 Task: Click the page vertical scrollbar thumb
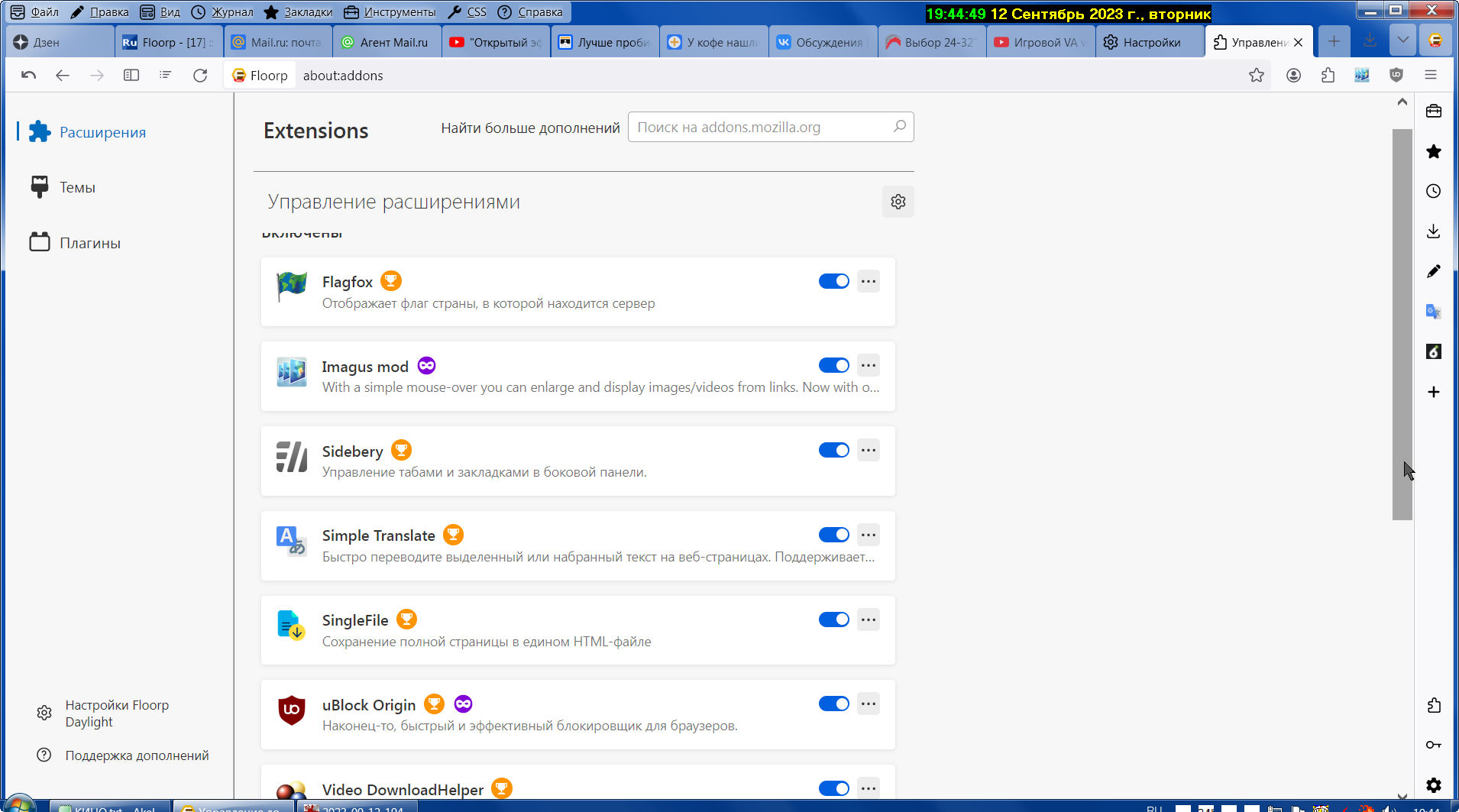[x=1402, y=325]
